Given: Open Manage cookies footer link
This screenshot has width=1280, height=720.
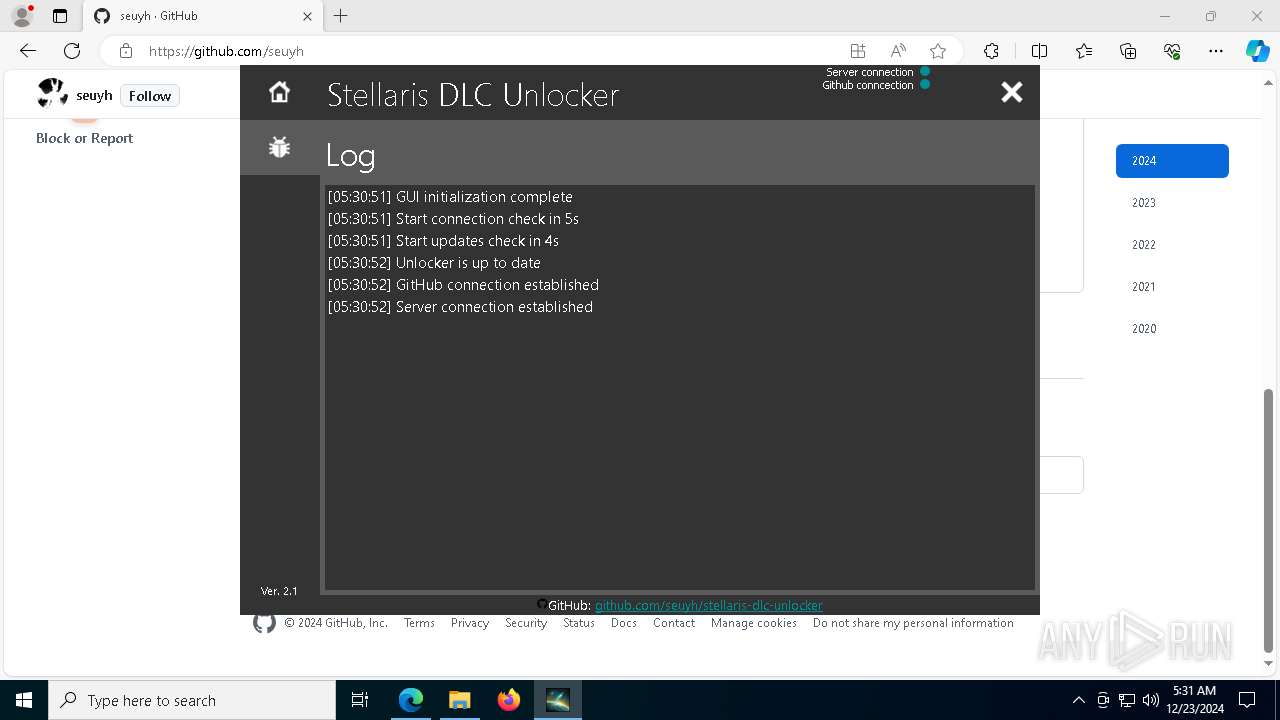Looking at the screenshot, I should [x=754, y=623].
